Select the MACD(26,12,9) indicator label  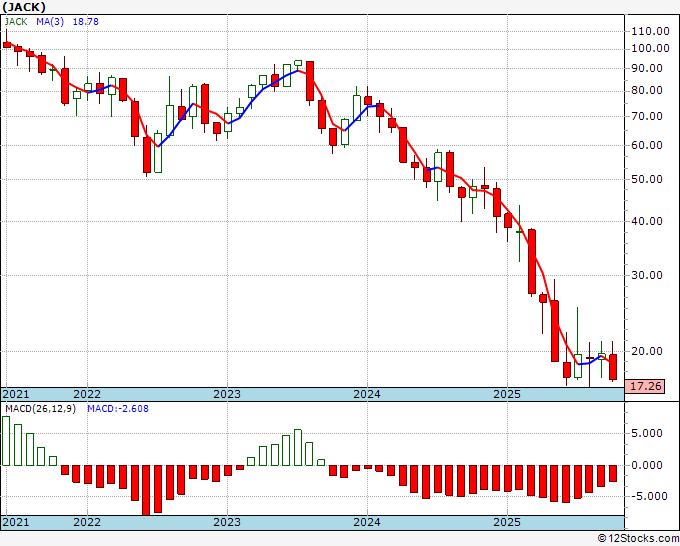point(40,409)
